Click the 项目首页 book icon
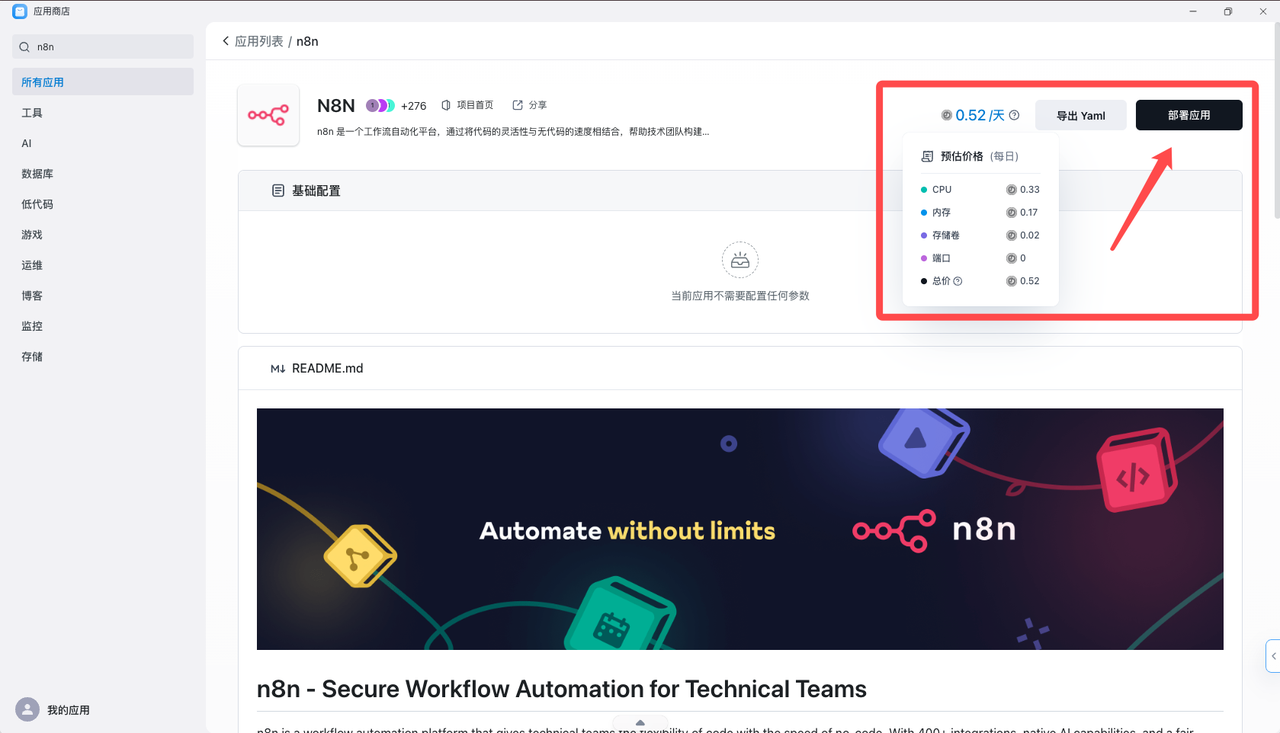Screen dimensions: 1280x733 click(446, 105)
